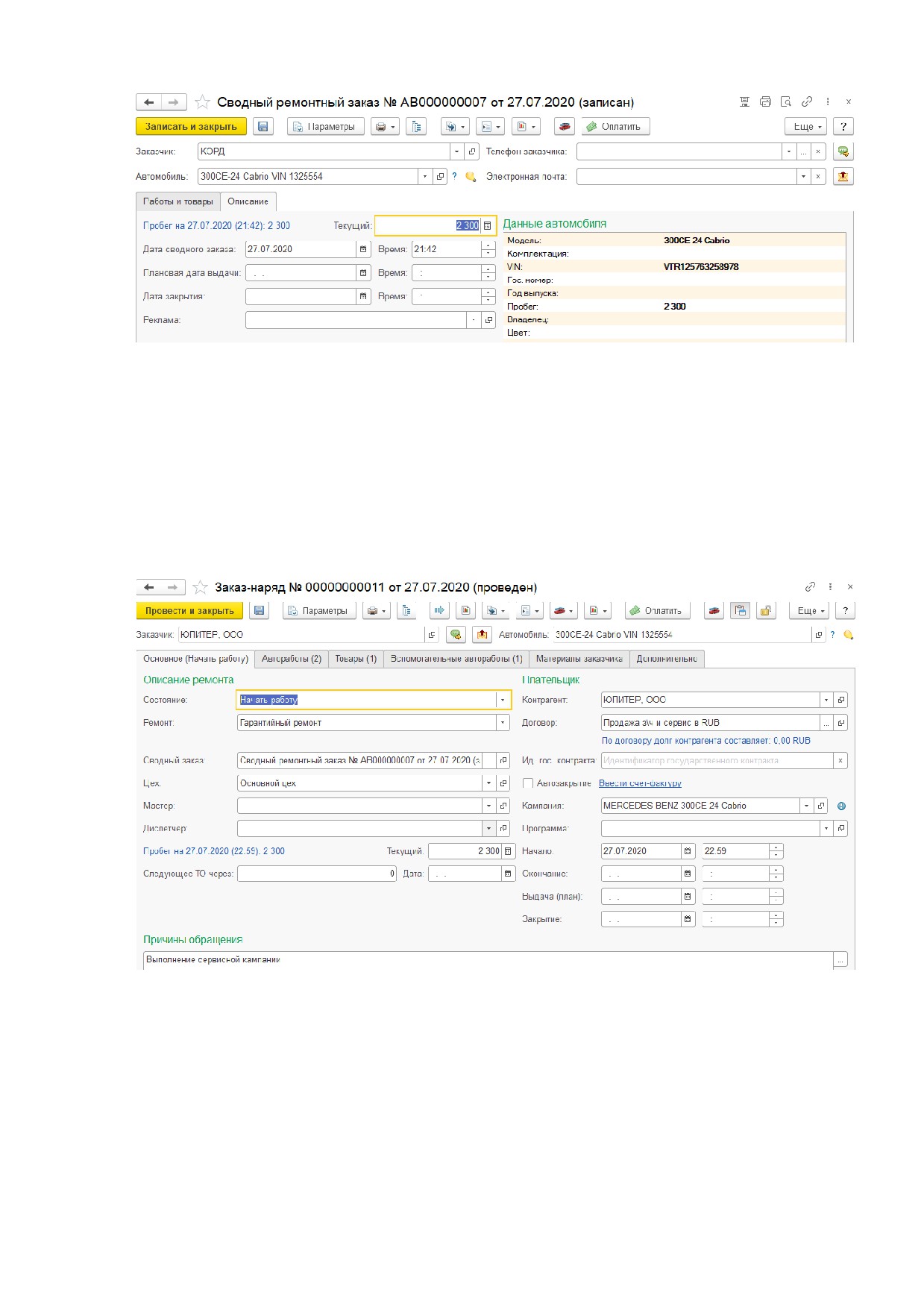The height and width of the screenshot is (1307, 924).
Task: Expand the Мастер dropdown
Action: pyautogui.click(x=488, y=806)
